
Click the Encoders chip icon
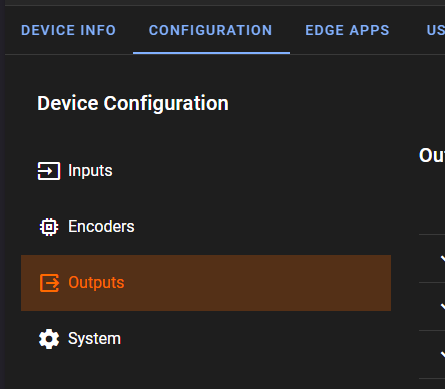(x=49, y=227)
